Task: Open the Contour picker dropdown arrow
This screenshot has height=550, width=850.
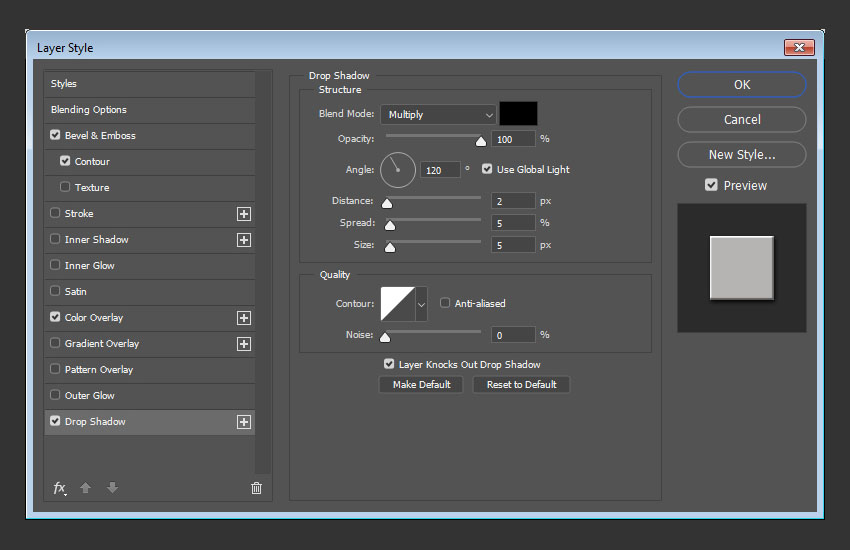Action: (x=421, y=304)
